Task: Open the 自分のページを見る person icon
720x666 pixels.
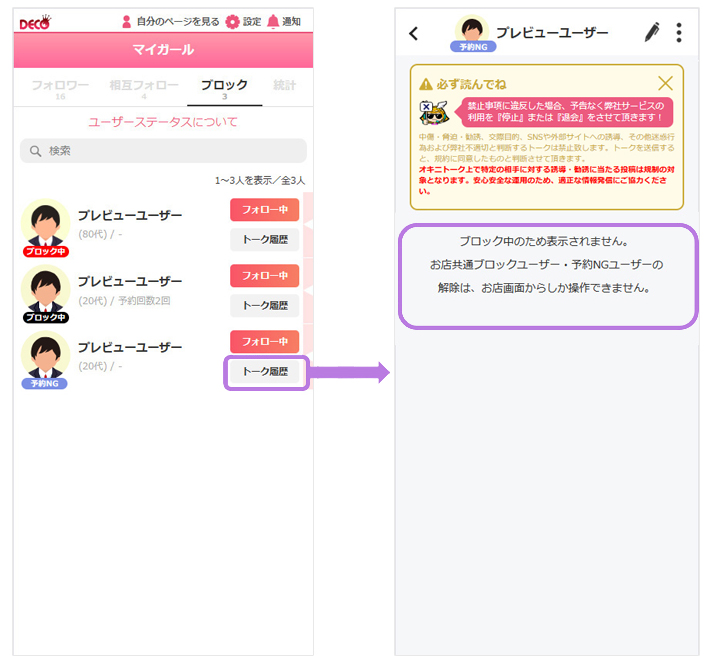Action: (127, 21)
